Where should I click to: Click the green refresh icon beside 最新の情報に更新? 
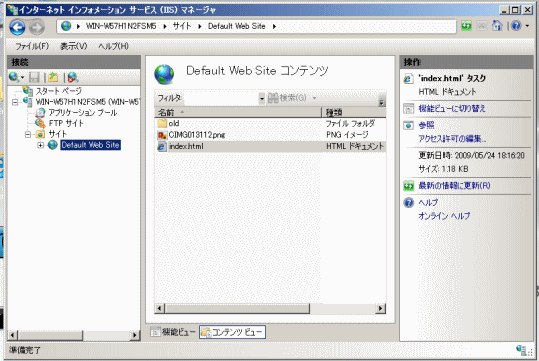(x=409, y=186)
